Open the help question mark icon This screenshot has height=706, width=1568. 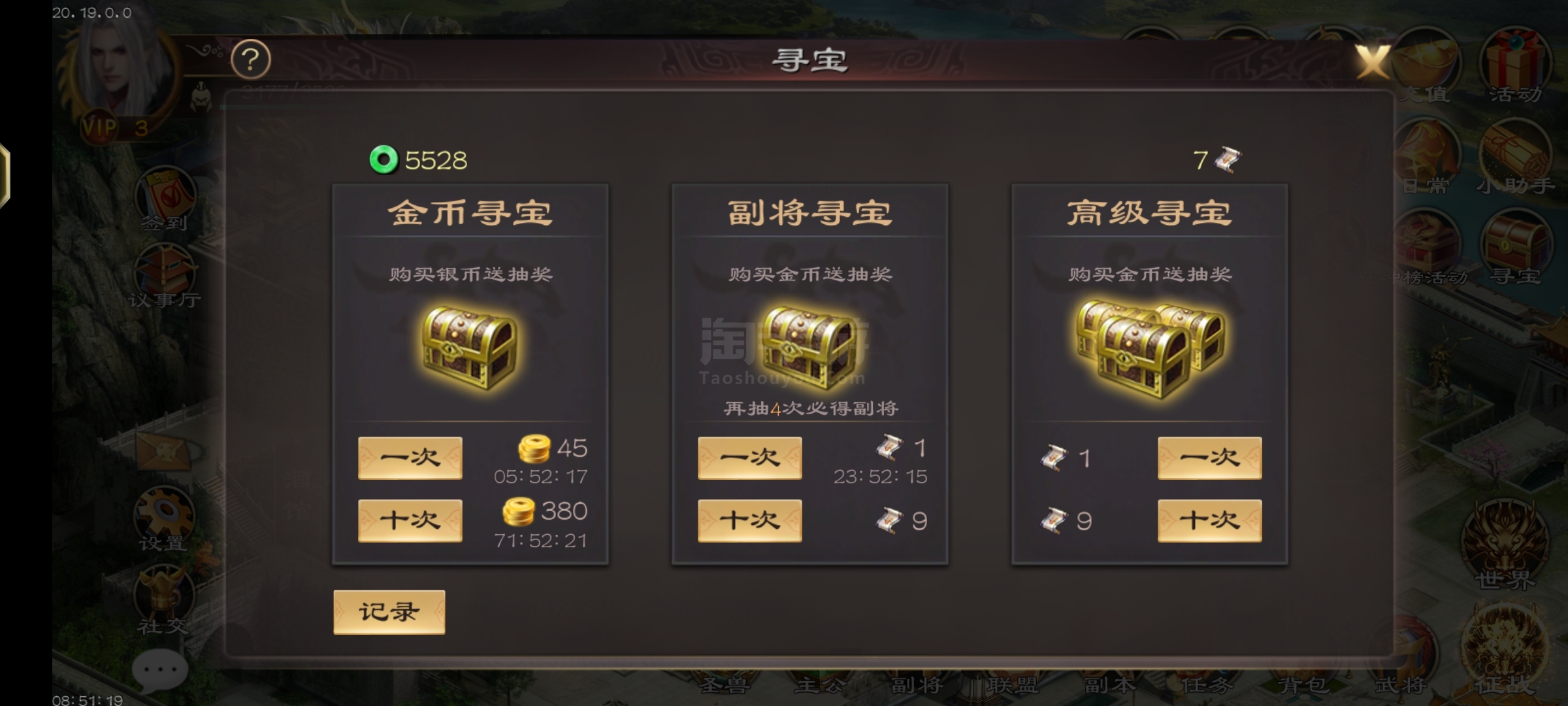pos(251,60)
